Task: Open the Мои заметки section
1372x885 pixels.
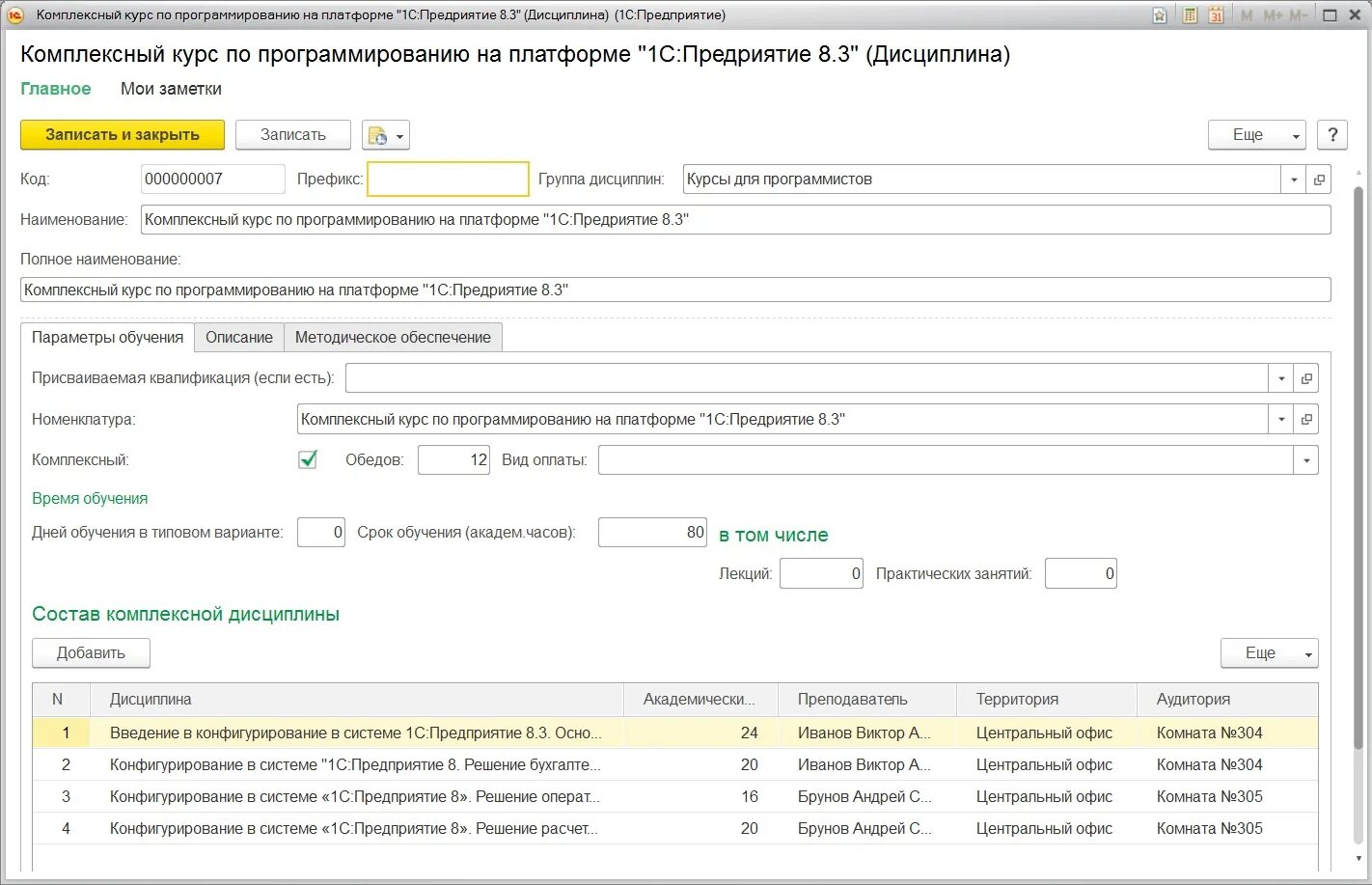Action: pyautogui.click(x=171, y=89)
